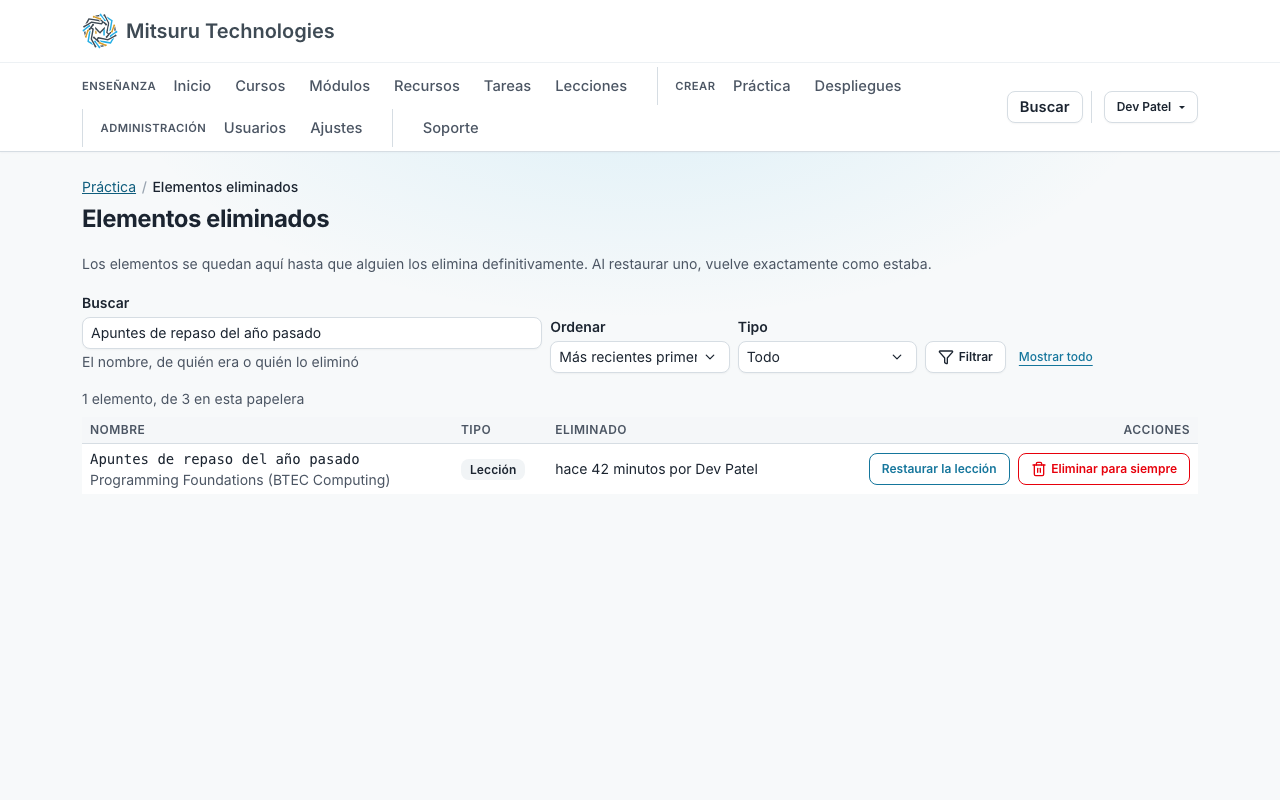
Task: Click '1 elemento, de 3 en esta papelera'
Action: 193,399
